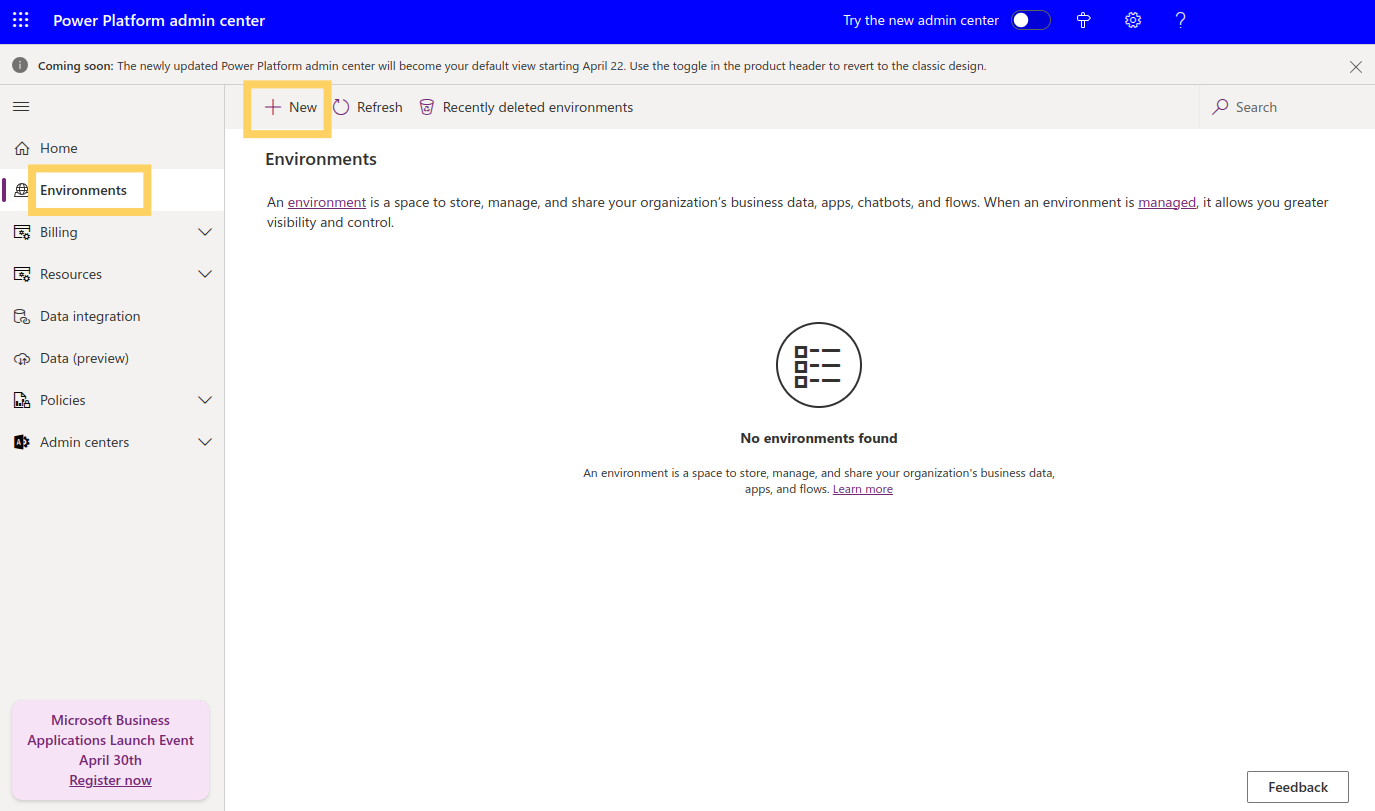Screen dimensions: 1375x811
Task: Click the recycle bin icon in toolbar
Action: [427, 107]
